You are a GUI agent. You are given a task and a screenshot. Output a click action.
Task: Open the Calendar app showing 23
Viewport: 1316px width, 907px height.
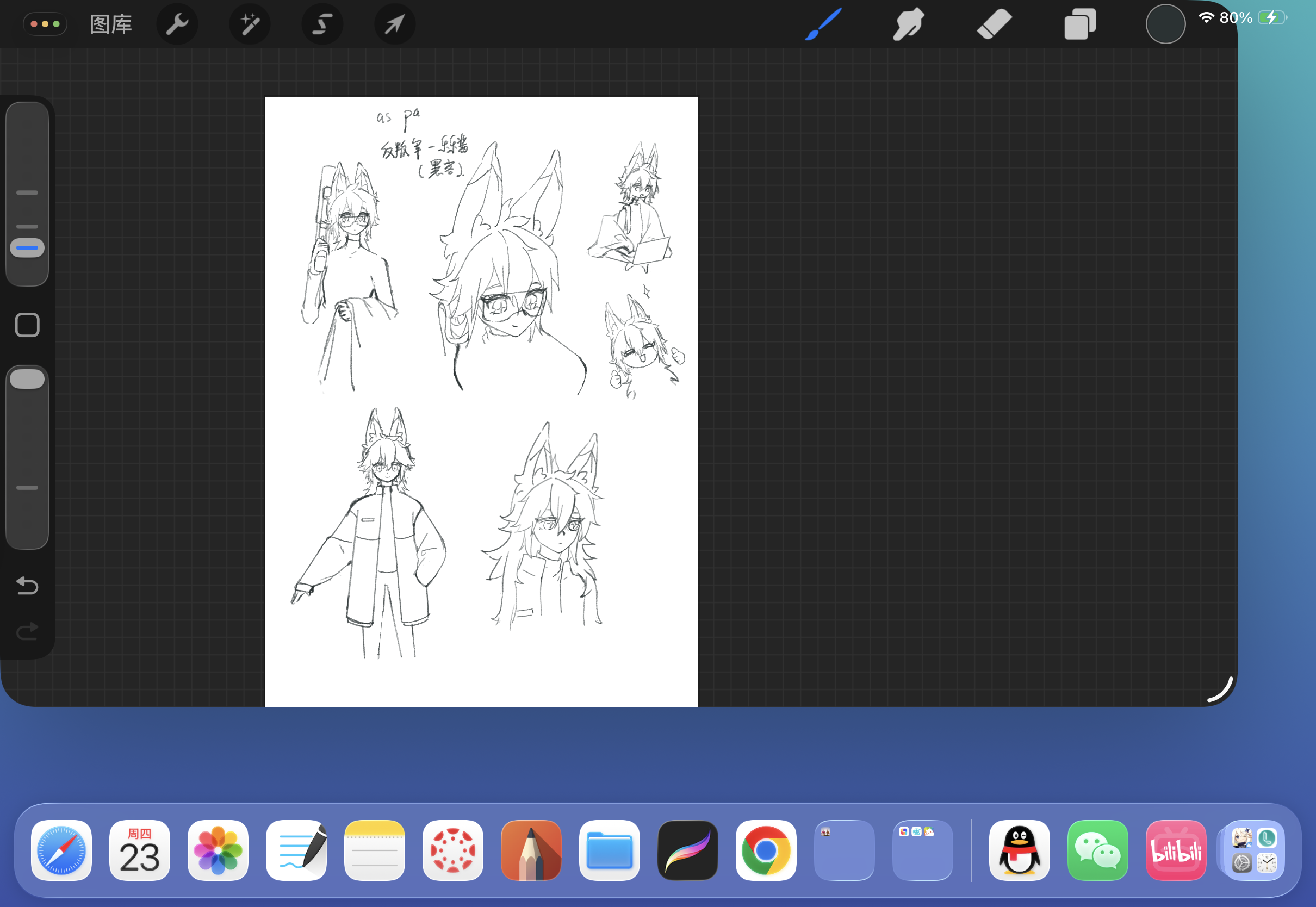coord(140,850)
